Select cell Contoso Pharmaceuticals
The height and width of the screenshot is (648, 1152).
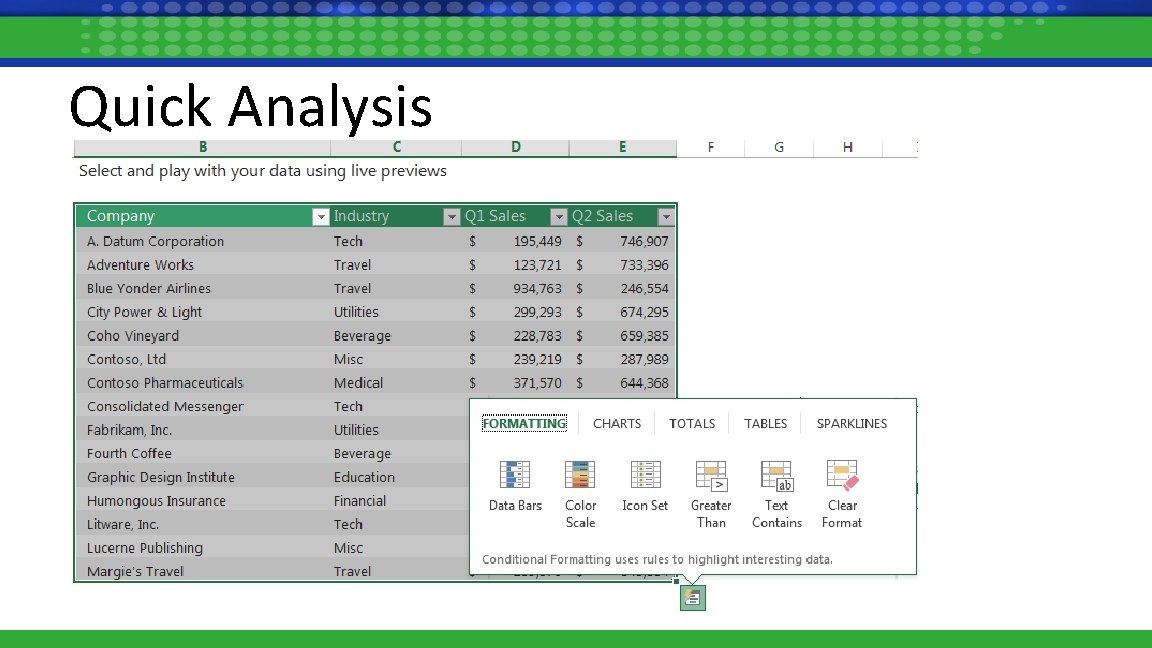[x=203, y=383]
